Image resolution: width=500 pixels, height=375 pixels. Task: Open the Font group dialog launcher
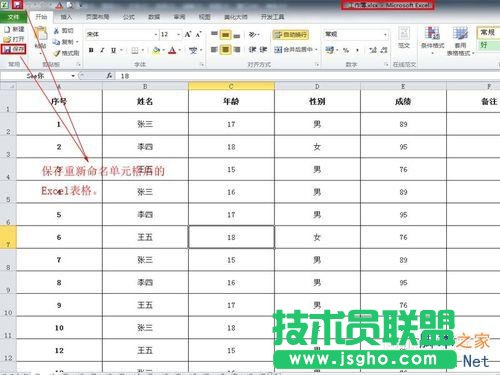pos(202,64)
